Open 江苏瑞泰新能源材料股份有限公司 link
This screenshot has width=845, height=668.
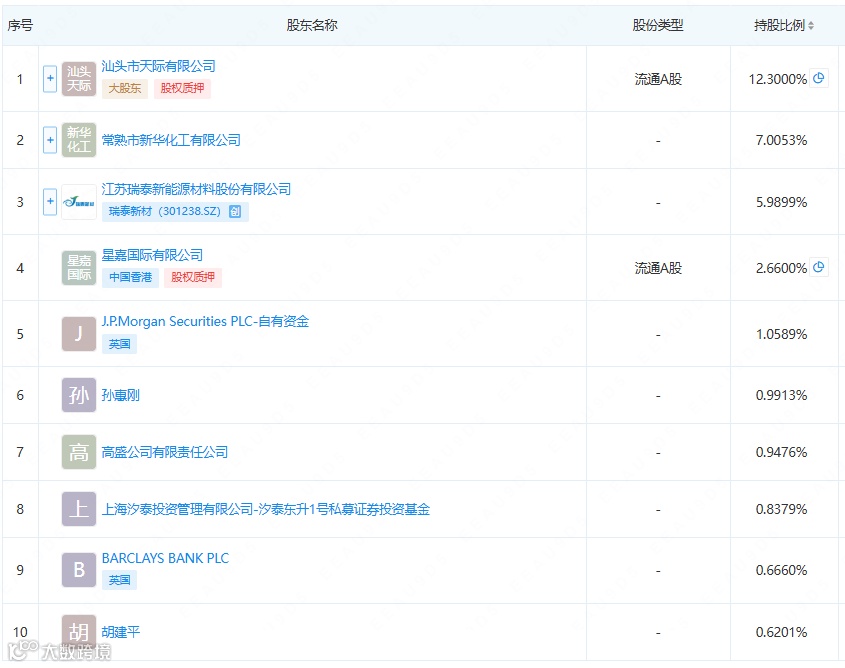[x=196, y=189]
